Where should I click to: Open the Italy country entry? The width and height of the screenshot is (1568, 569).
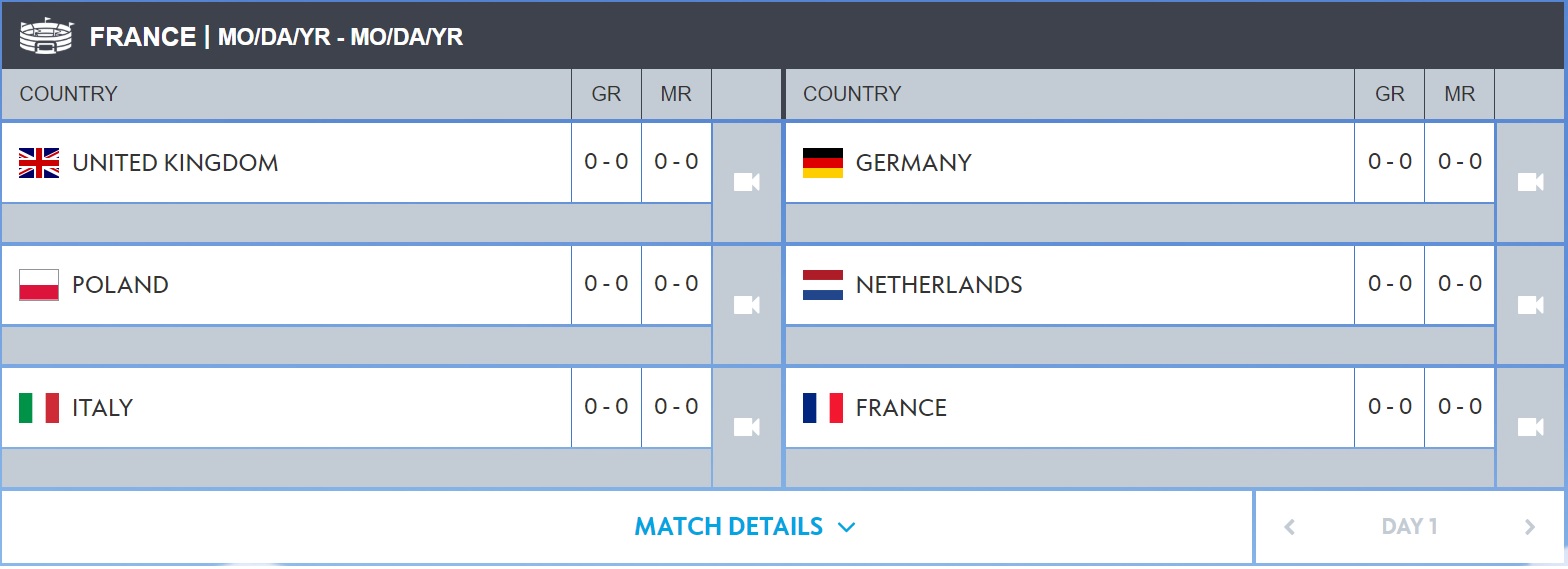pyautogui.click(x=286, y=407)
